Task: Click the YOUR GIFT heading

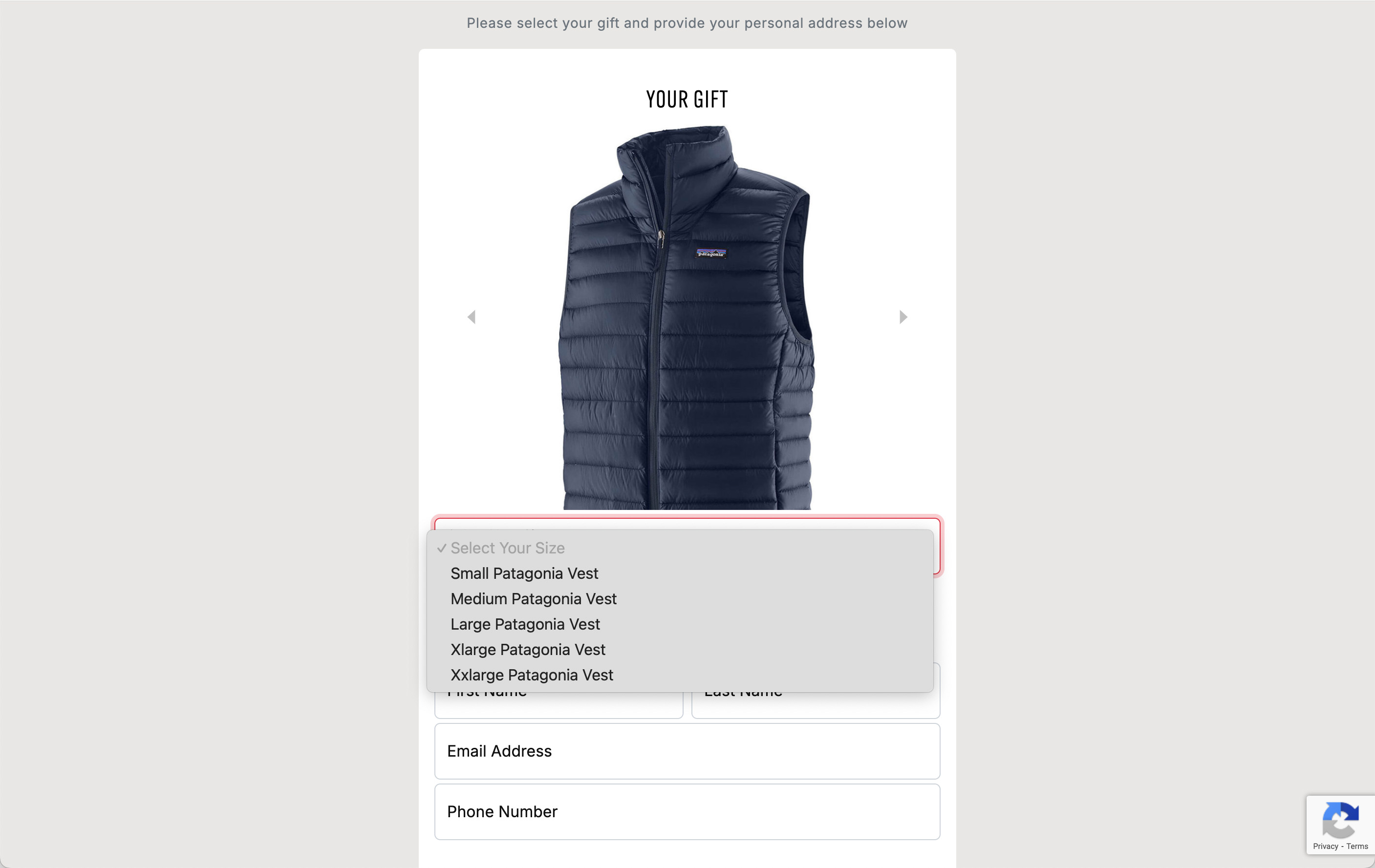Action: coord(687,99)
